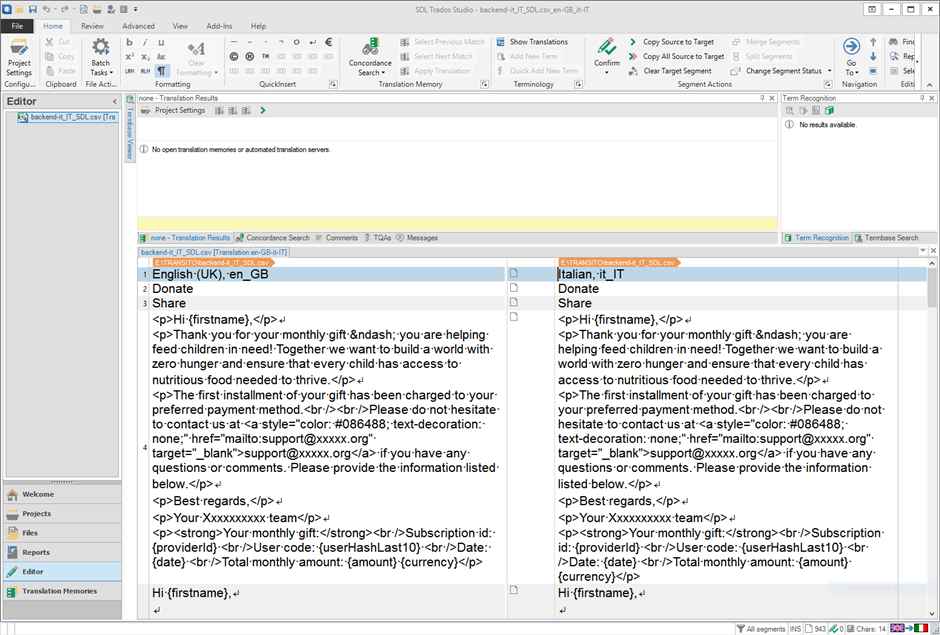Viewport: 940px width, 635px height.
Task: Switch to the Advanced ribbon tab
Action: click(x=138, y=26)
